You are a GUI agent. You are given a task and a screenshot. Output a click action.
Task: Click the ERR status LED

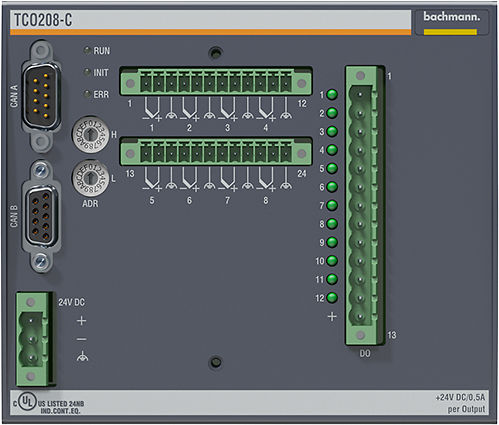[87, 94]
